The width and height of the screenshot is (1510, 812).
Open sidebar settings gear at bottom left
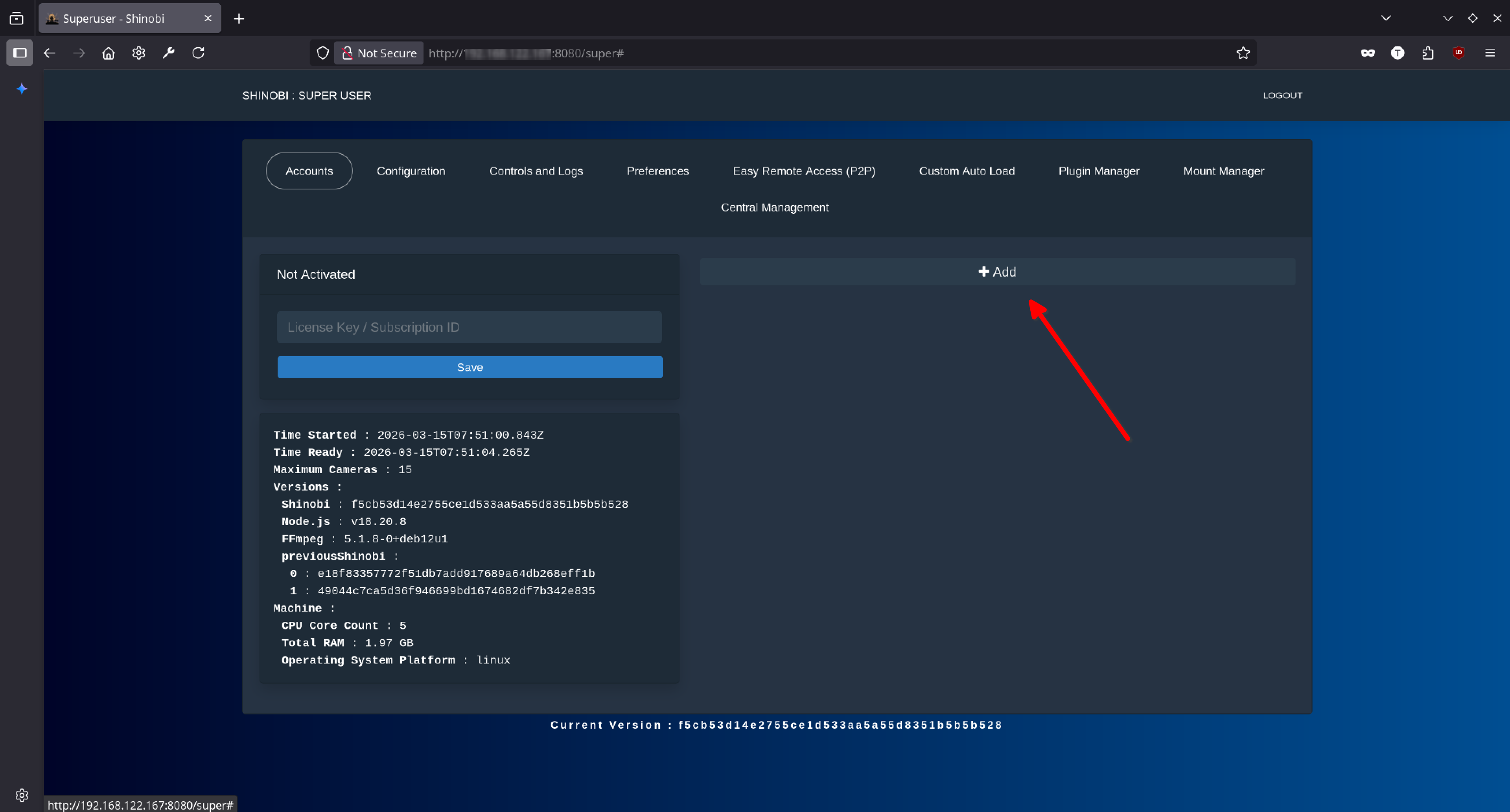[22, 795]
